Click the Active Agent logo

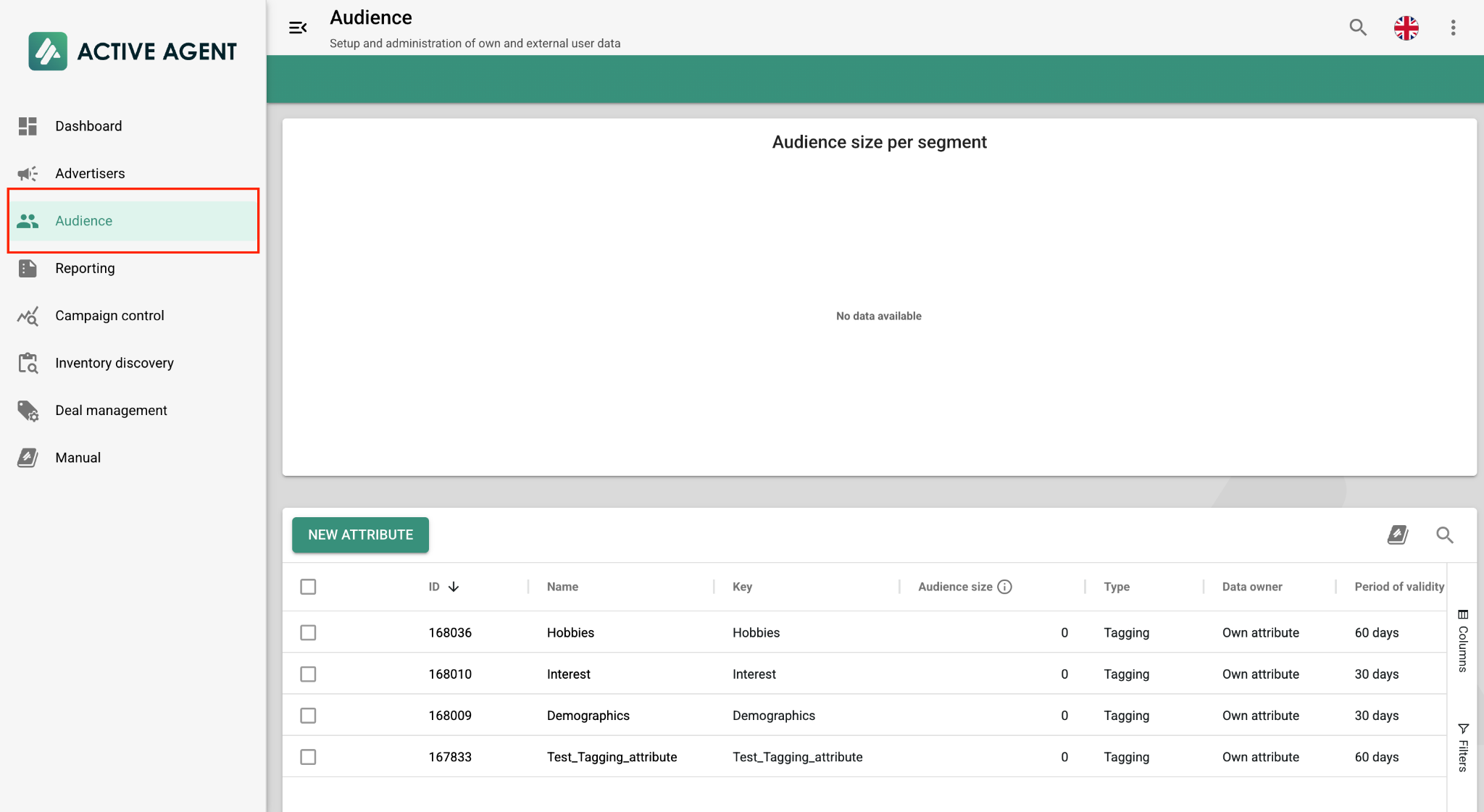coord(133,51)
